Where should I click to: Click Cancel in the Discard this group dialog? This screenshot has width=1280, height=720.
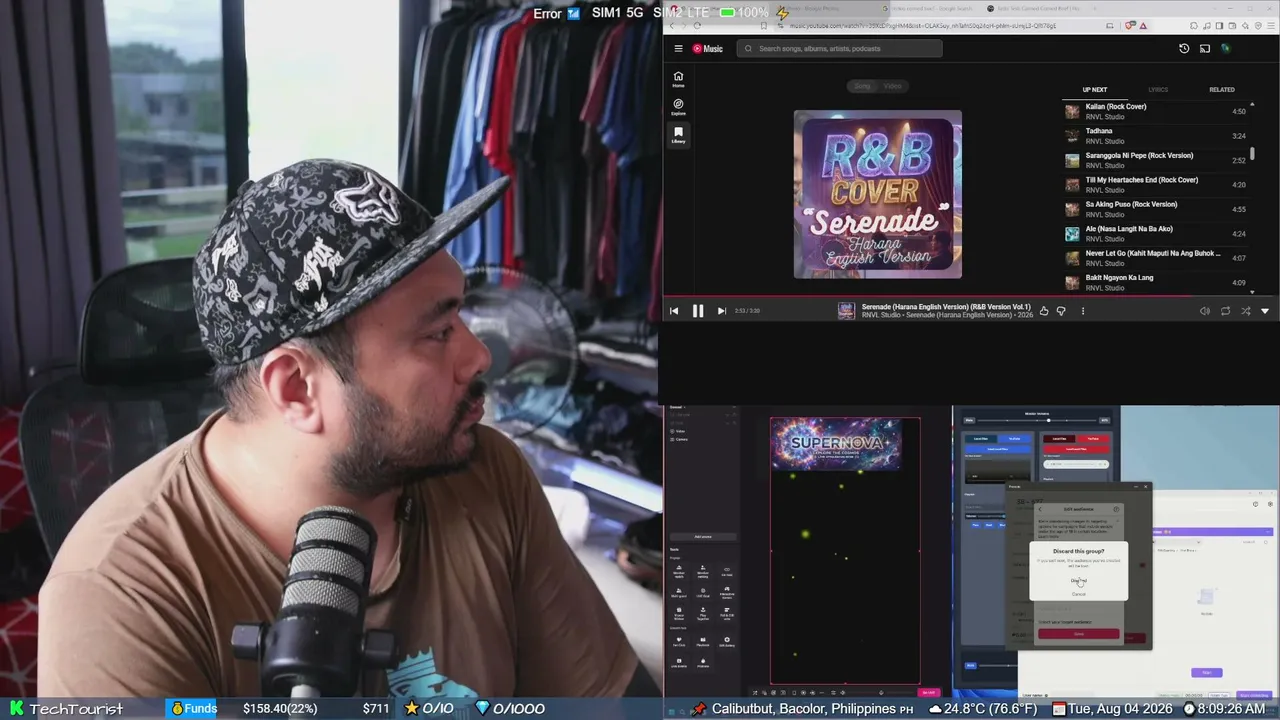[1078, 594]
